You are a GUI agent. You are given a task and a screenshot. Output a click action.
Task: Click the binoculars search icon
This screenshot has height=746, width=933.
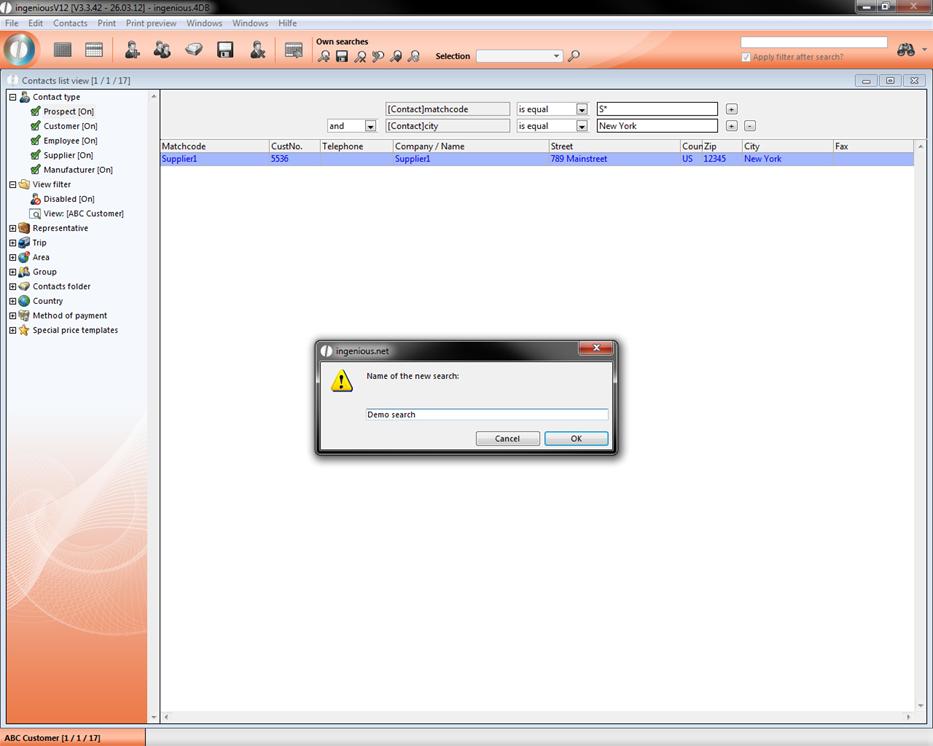tap(906, 50)
